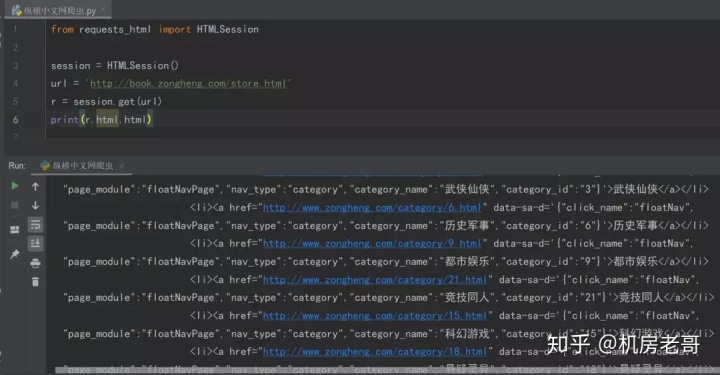This screenshot has height=375, width=720.
Task: Open category/15.html link in output
Action: [375, 316]
